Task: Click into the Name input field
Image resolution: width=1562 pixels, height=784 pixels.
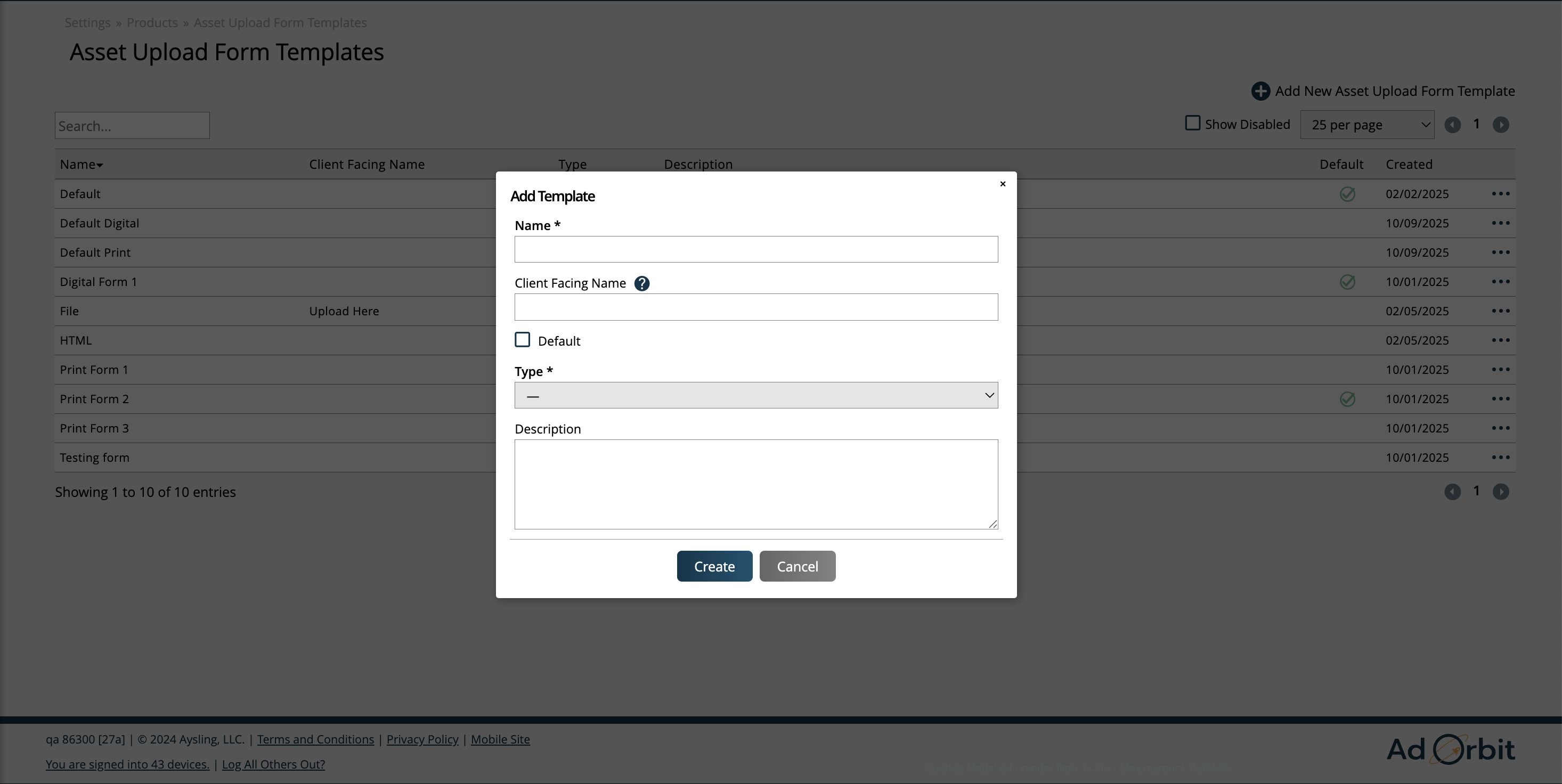Action: point(755,249)
